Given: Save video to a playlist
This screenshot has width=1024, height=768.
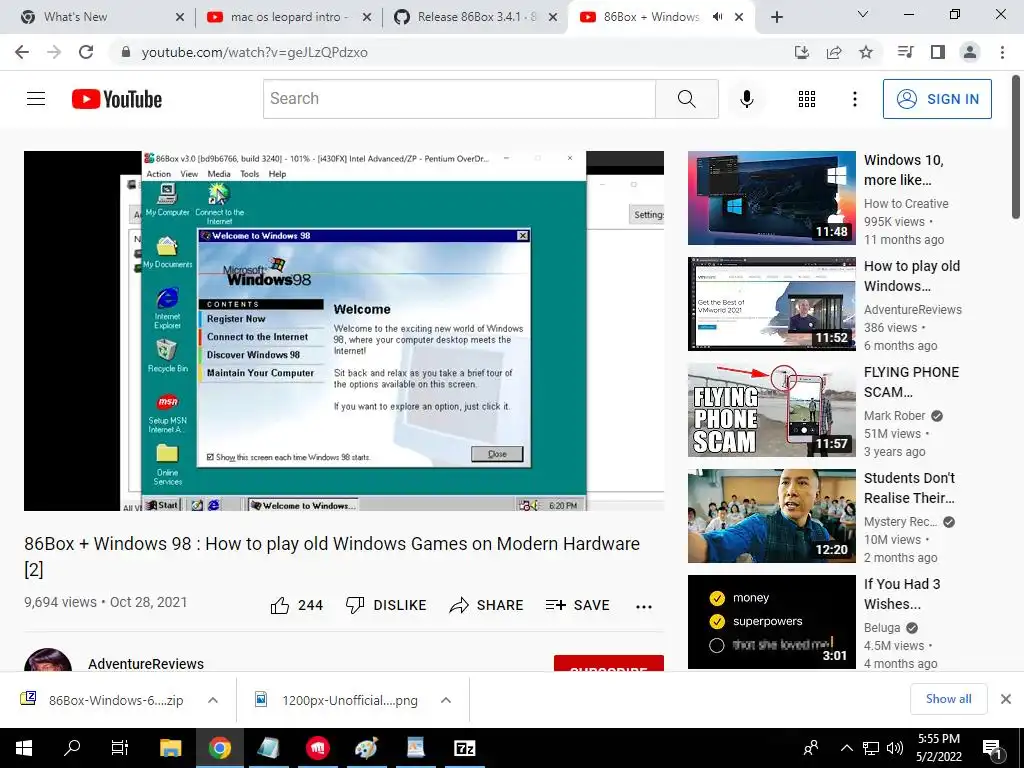Looking at the screenshot, I should pyautogui.click(x=577, y=605).
